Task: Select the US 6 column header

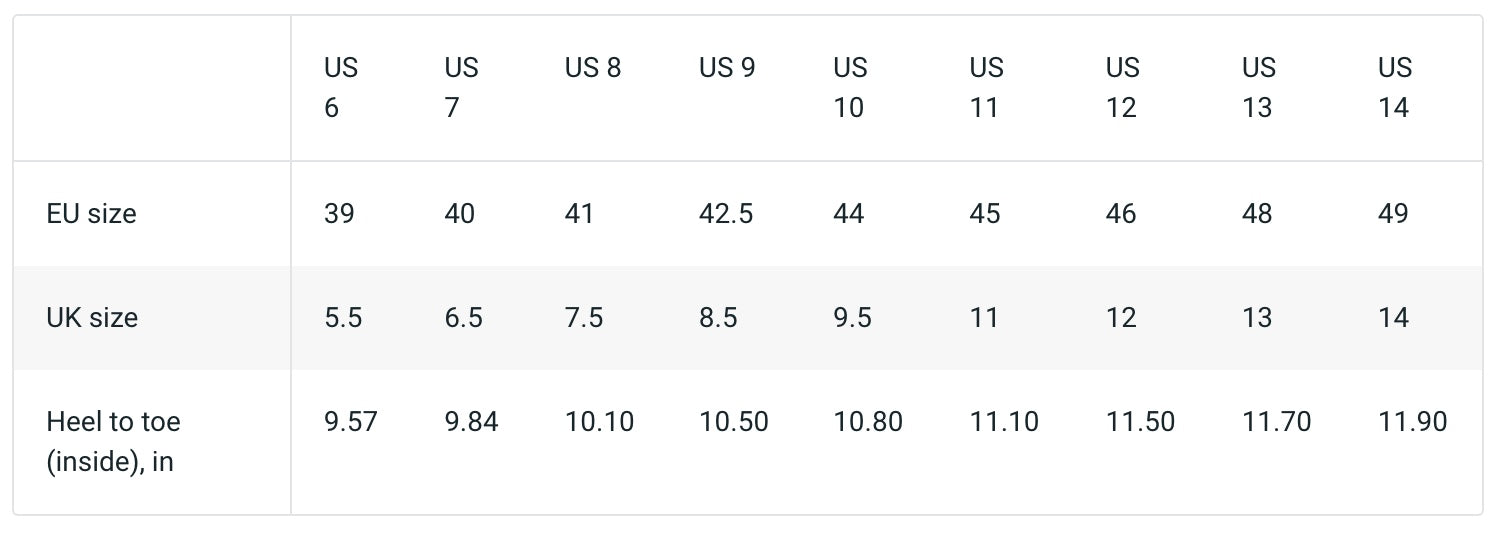Action: (341, 87)
